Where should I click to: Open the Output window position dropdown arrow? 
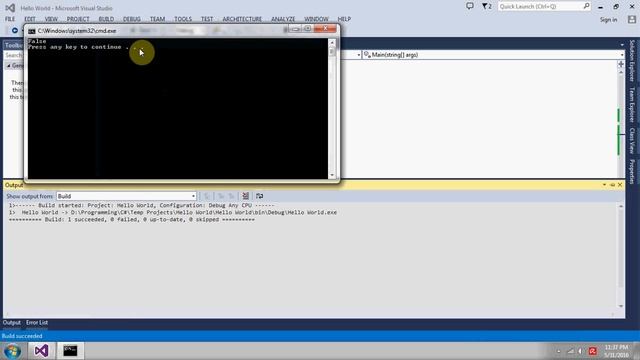click(604, 185)
